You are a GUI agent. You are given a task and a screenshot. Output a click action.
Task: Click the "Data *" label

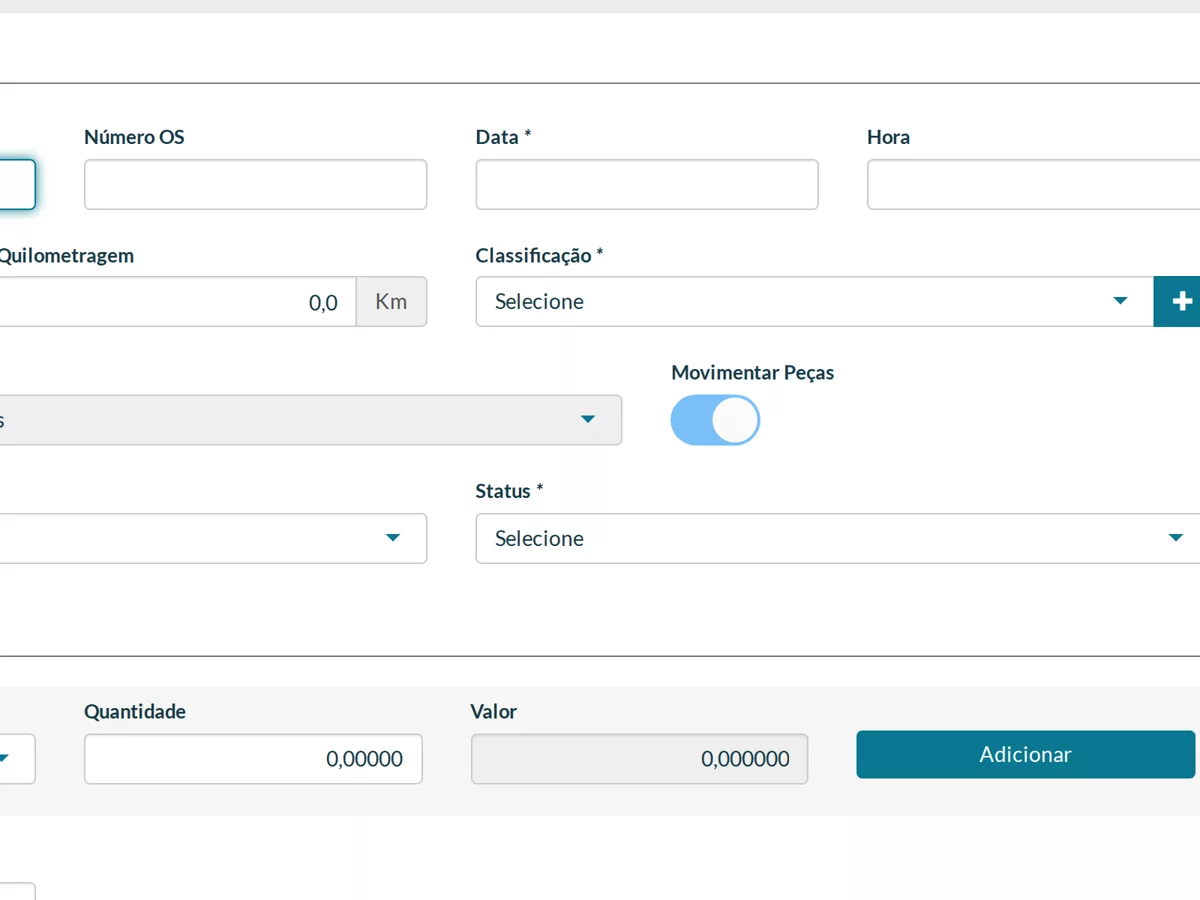(x=503, y=137)
